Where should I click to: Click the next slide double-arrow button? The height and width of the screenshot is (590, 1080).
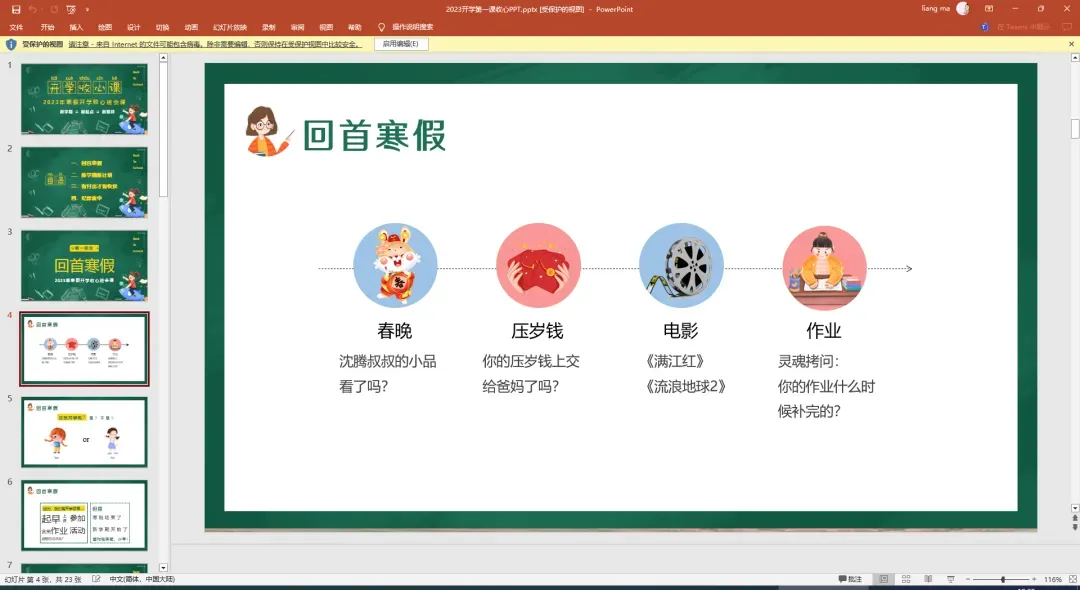coord(1074,527)
